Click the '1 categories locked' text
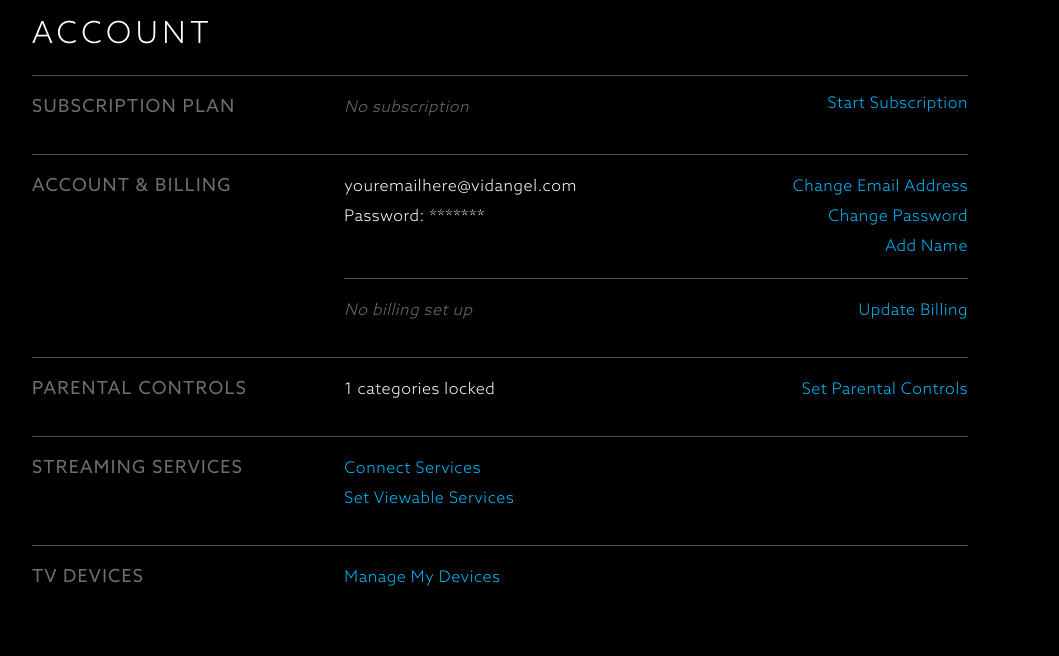The height and width of the screenshot is (656, 1059). click(x=419, y=389)
